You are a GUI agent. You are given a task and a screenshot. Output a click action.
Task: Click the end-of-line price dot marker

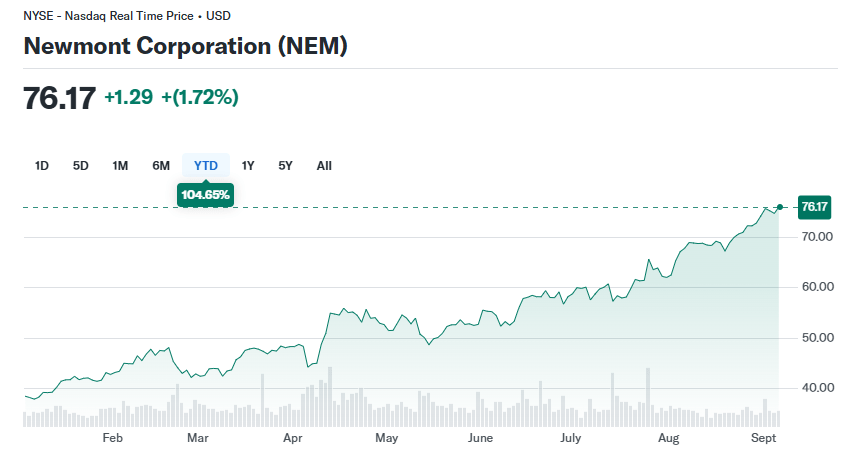(780, 207)
